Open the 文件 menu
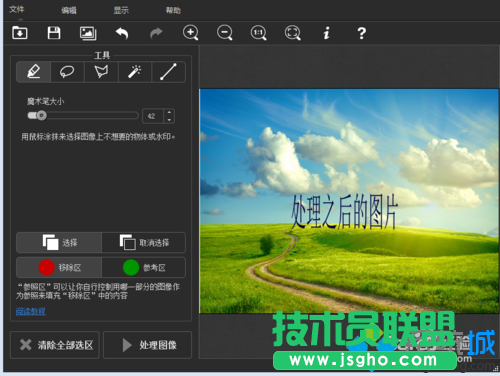 pos(17,9)
